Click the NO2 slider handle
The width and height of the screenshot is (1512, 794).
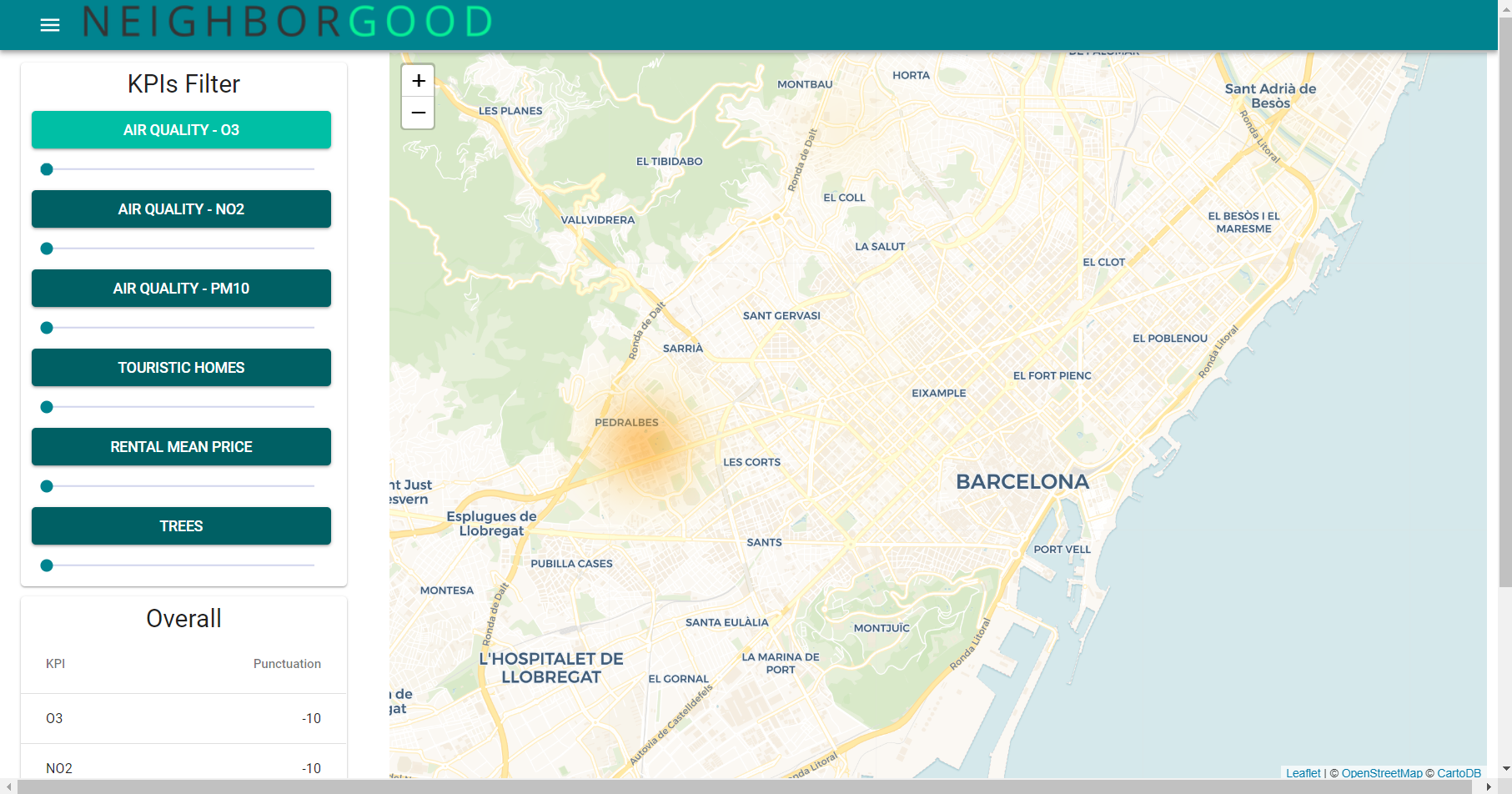47,249
